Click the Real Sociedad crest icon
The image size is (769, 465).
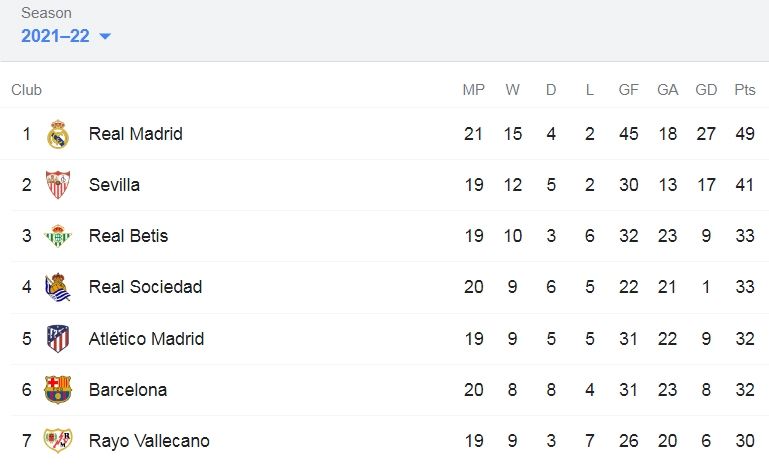point(58,287)
